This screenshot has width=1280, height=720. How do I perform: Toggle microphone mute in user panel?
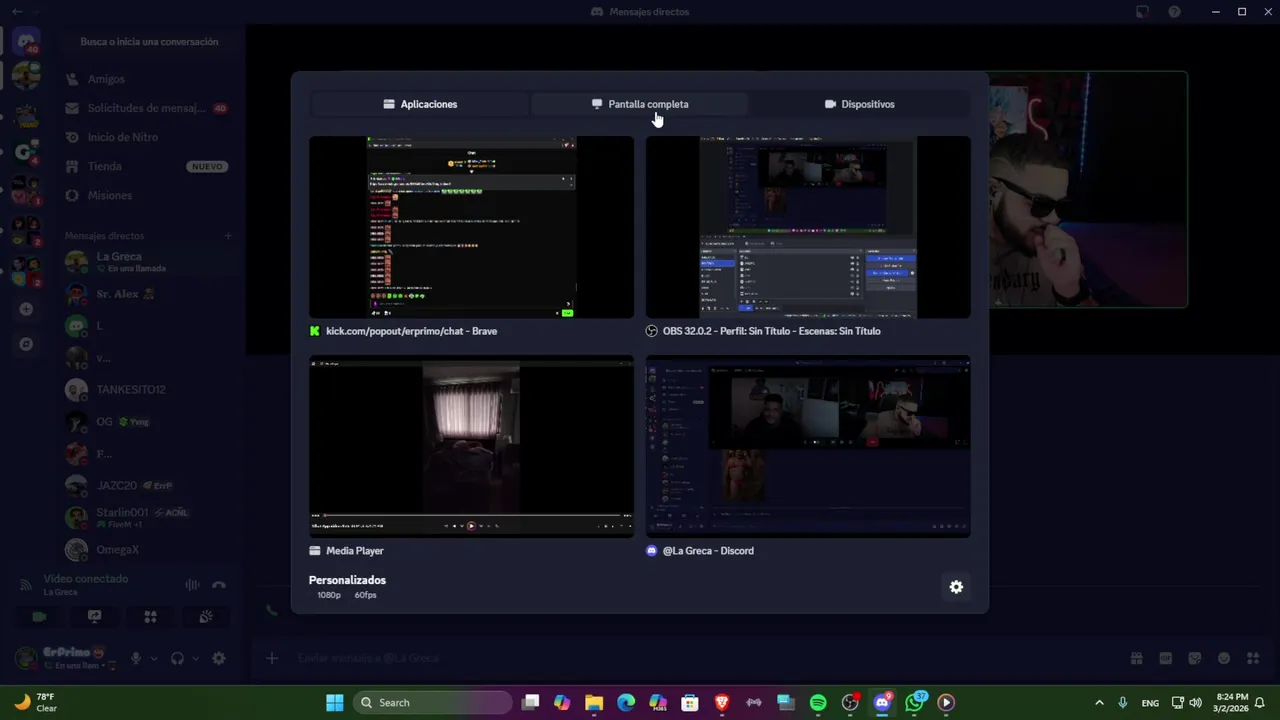[x=136, y=658]
